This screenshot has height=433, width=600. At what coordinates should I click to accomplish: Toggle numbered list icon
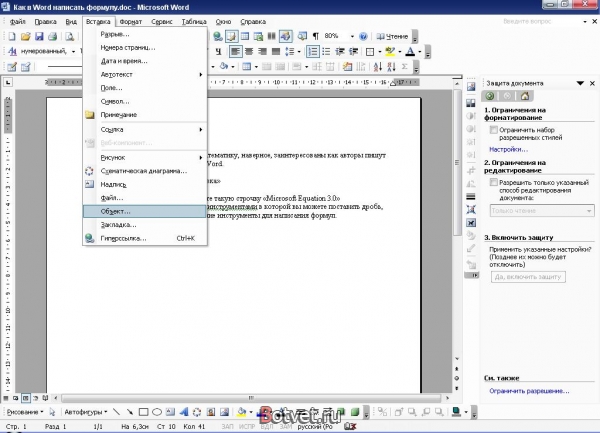click(x=313, y=51)
